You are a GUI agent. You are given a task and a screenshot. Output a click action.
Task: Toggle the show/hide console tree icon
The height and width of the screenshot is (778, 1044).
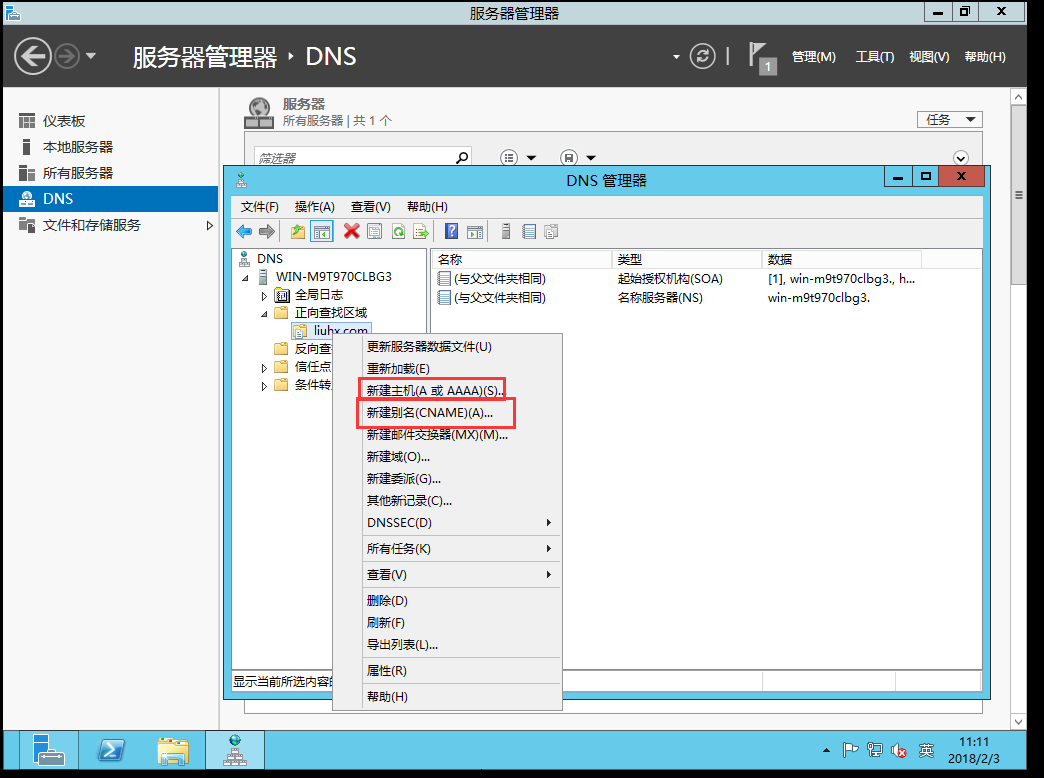click(322, 232)
